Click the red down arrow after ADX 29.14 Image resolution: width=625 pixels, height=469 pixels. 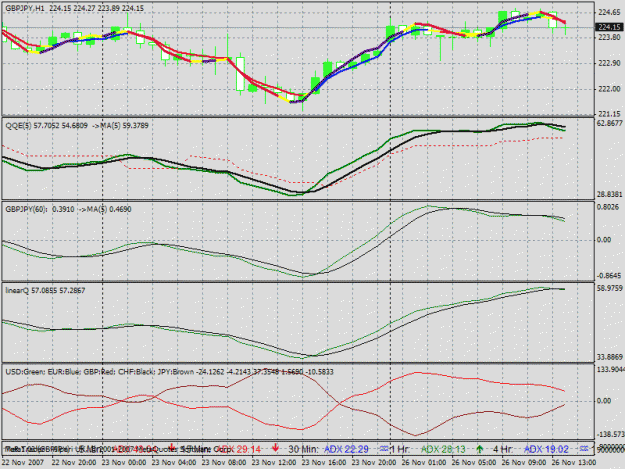point(275,449)
